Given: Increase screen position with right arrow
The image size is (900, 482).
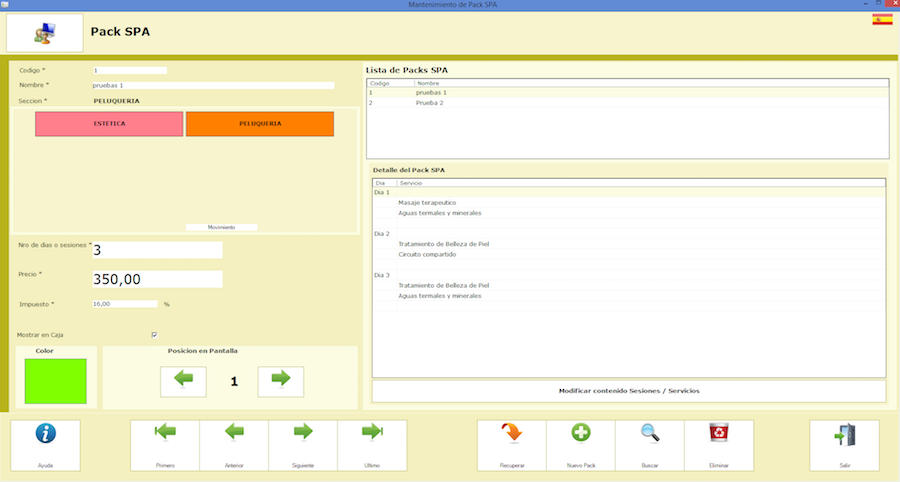Looking at the screenshot, I should point(280,381).
